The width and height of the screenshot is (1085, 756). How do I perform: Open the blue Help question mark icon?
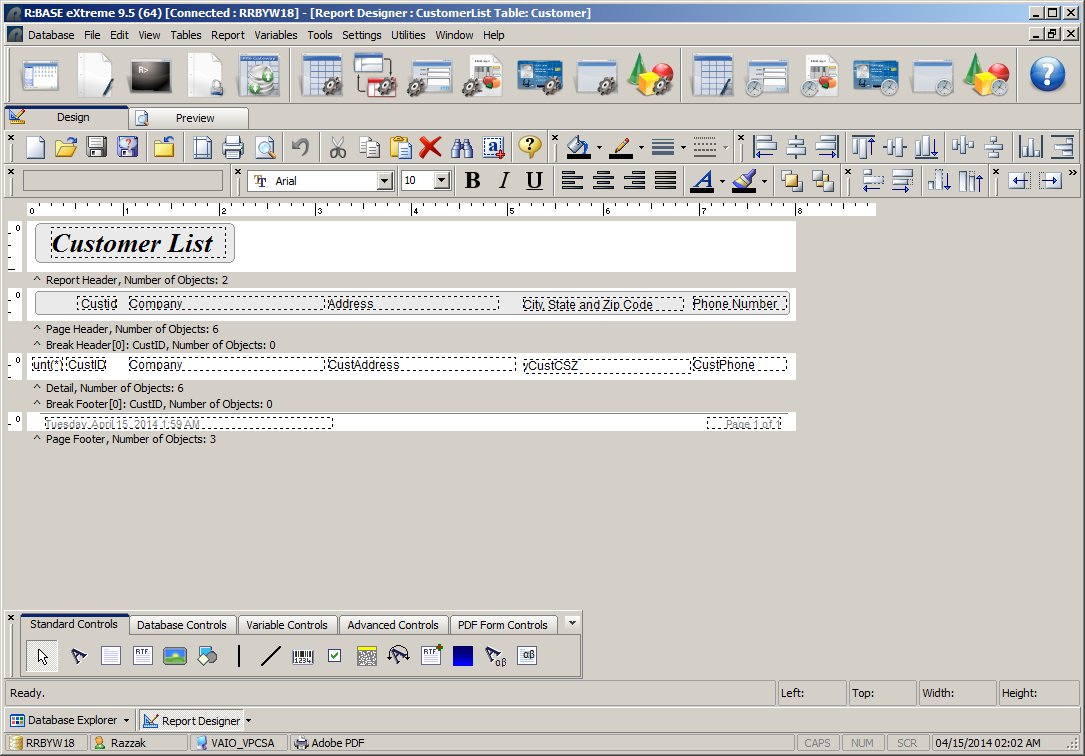click(x=1047, y=74)
